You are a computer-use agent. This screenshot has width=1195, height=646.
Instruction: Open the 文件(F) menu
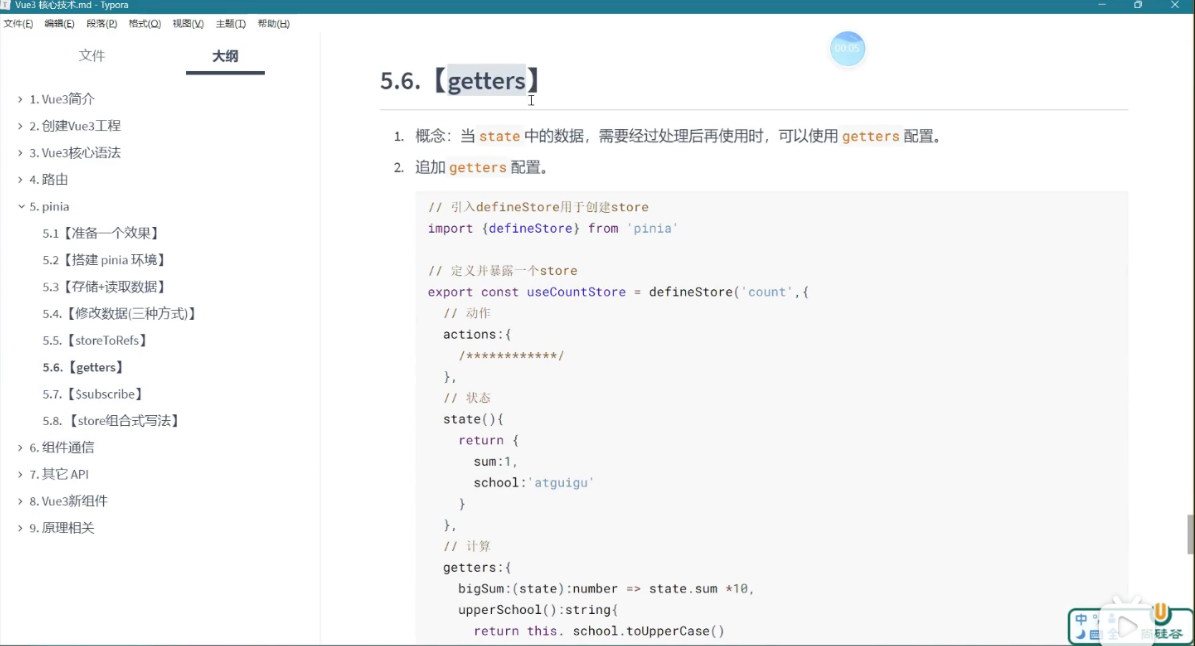(x=18, y=24)
